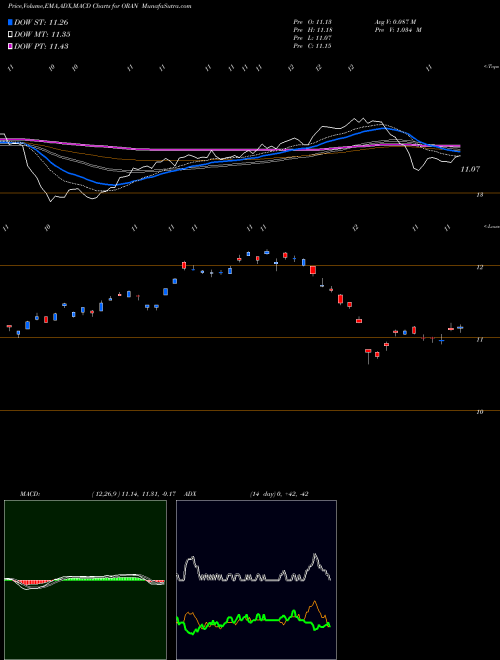Click the 'Pre V: 1.034 M' value
500x660 pixels.
pyautogui.click(x=400, y=30)
